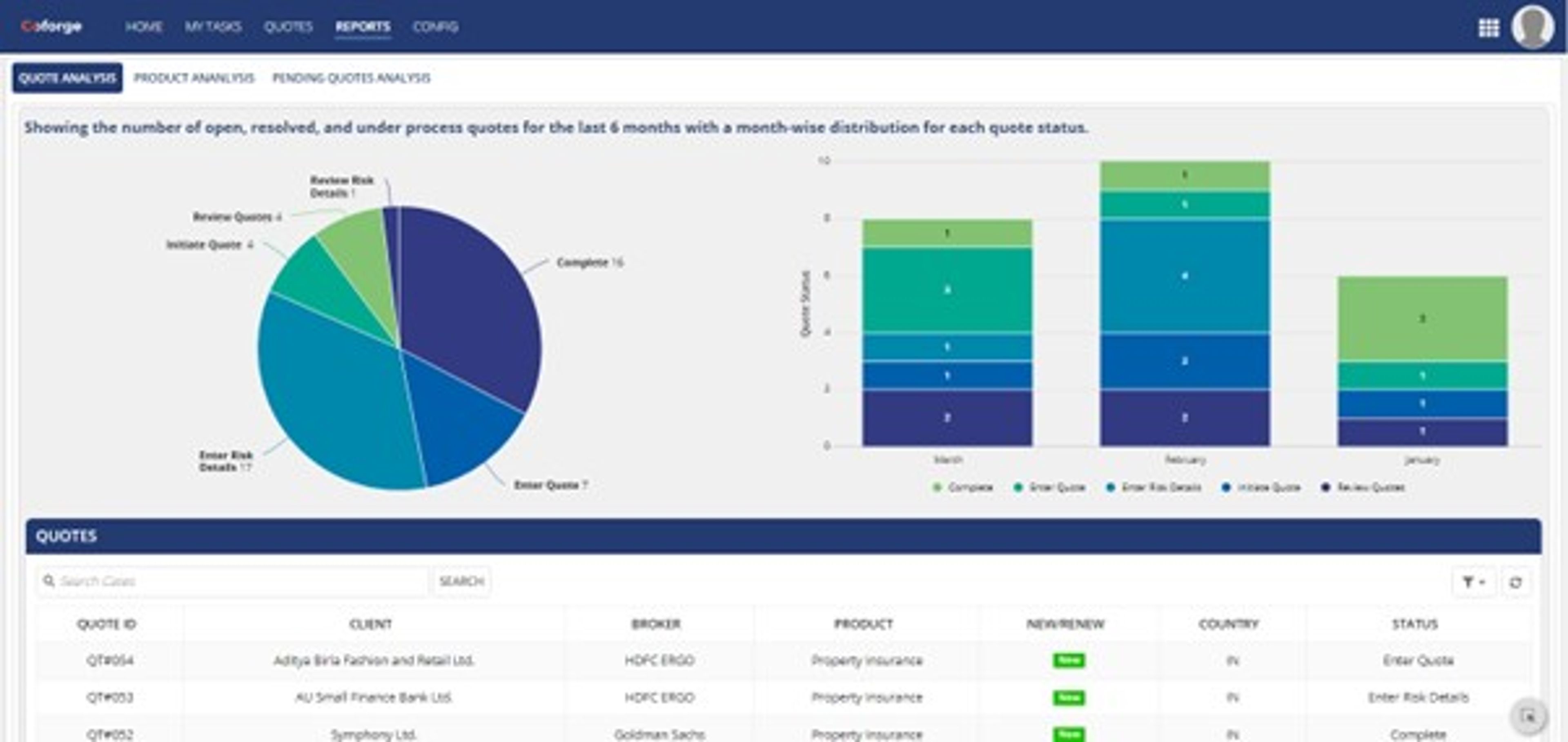The width and height of the screenshot is (1568, 742).
Task: Sort by STATUS column header
Action: [1414, 624]
